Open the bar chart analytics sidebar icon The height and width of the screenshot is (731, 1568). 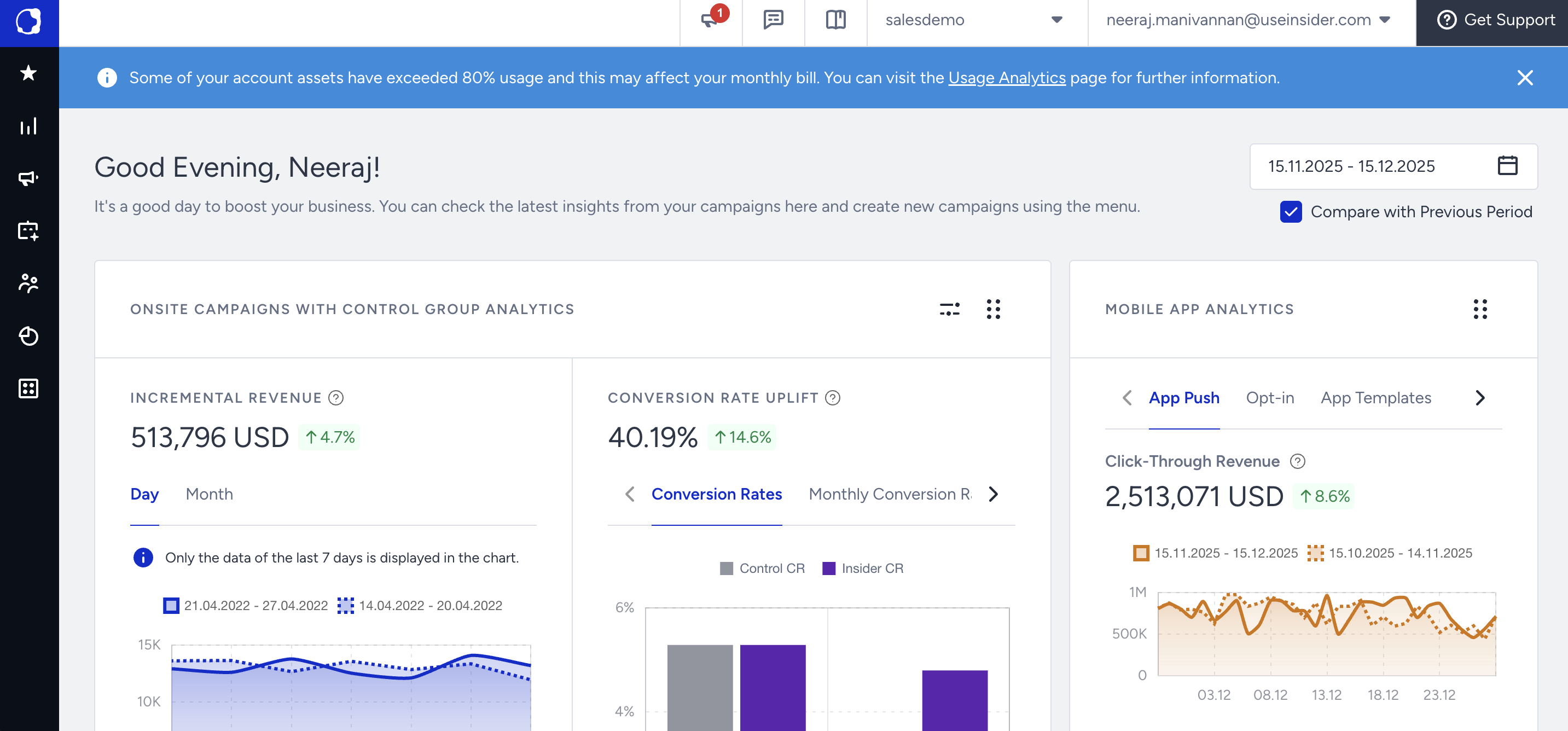(x=28, y=126)
